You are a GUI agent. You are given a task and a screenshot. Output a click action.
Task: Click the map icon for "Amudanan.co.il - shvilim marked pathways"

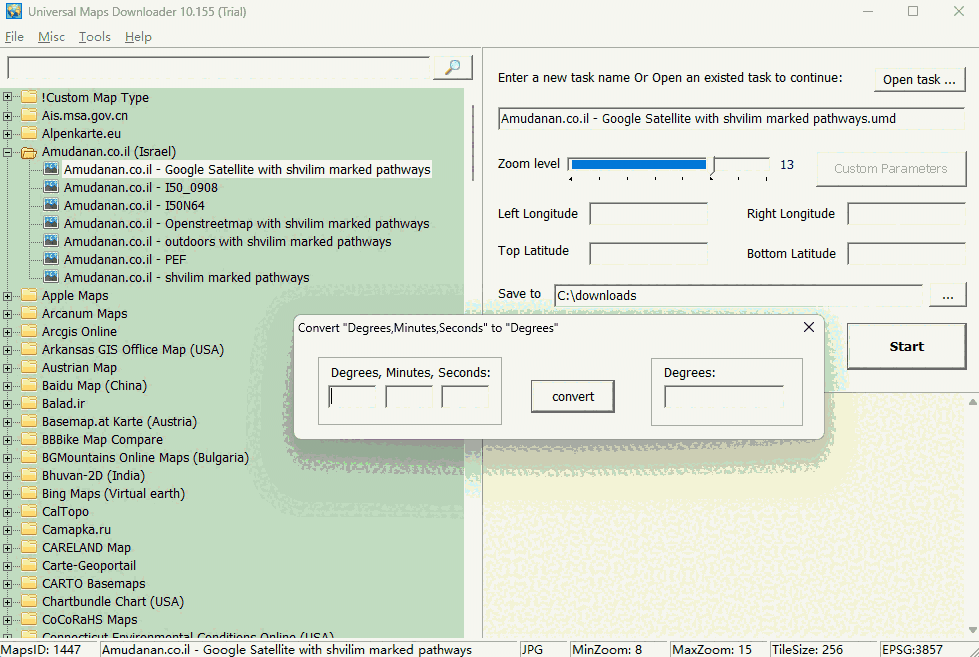pos(50,277)
